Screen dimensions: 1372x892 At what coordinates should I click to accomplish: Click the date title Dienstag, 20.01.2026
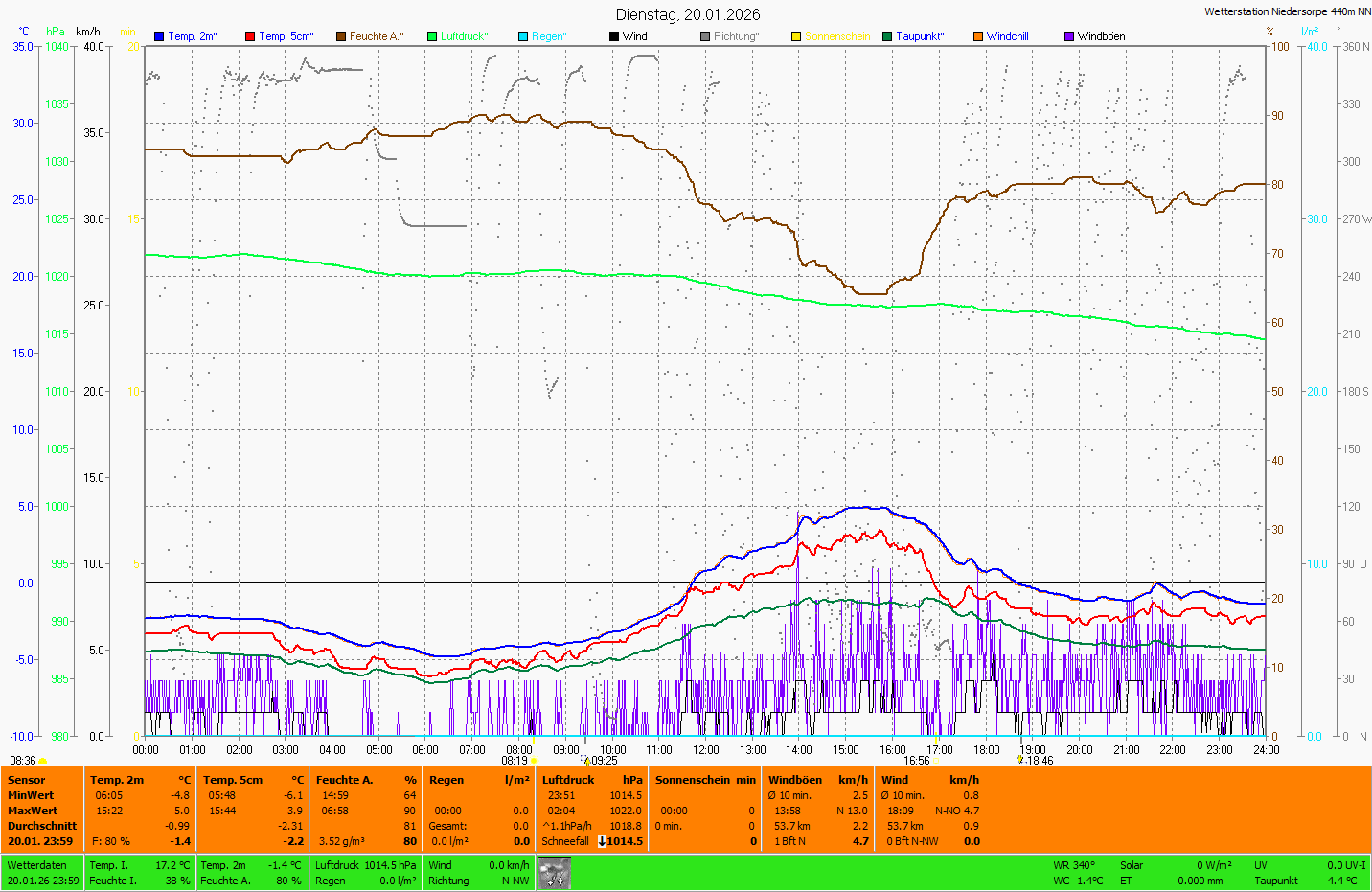[x=688, y=14]
